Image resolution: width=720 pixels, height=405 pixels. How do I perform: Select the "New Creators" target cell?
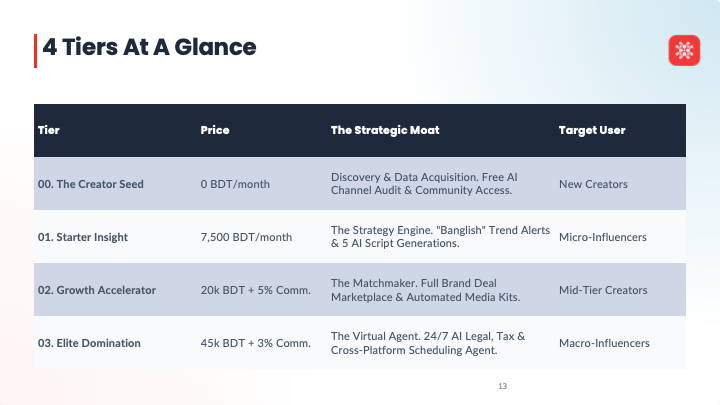pos(594,184)
